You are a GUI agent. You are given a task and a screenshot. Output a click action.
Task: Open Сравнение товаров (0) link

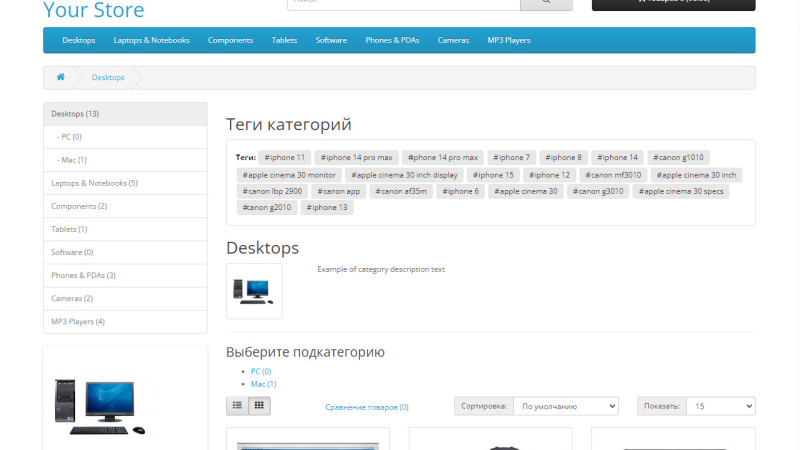367,407
